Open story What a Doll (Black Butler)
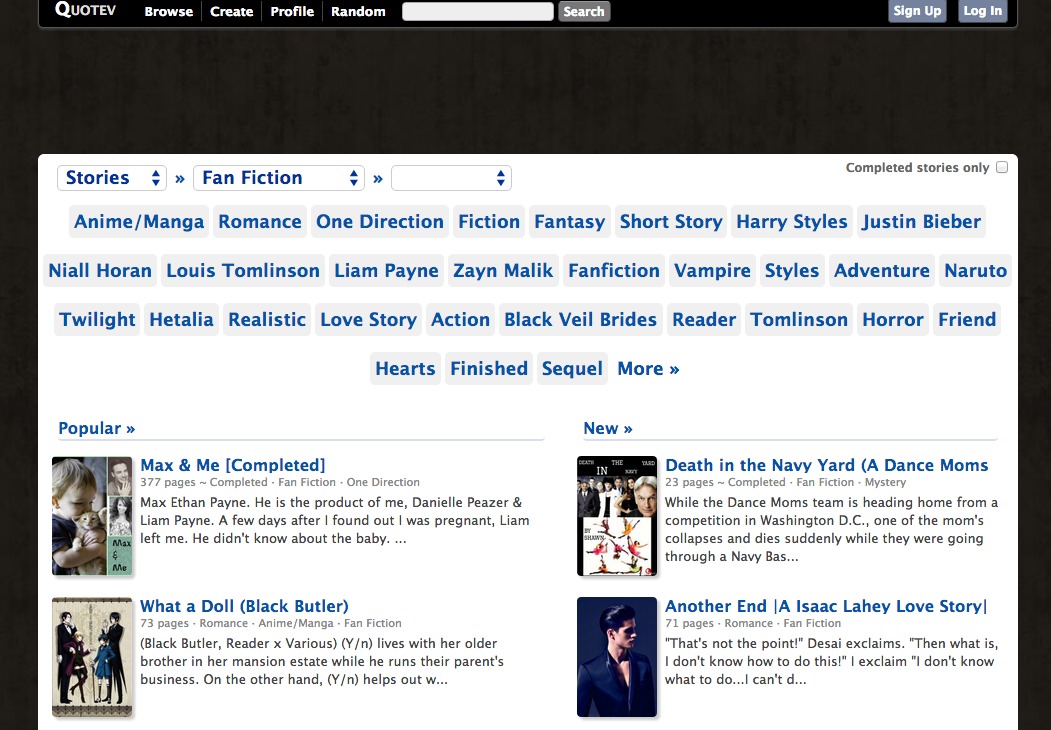 tap(244, 605)
